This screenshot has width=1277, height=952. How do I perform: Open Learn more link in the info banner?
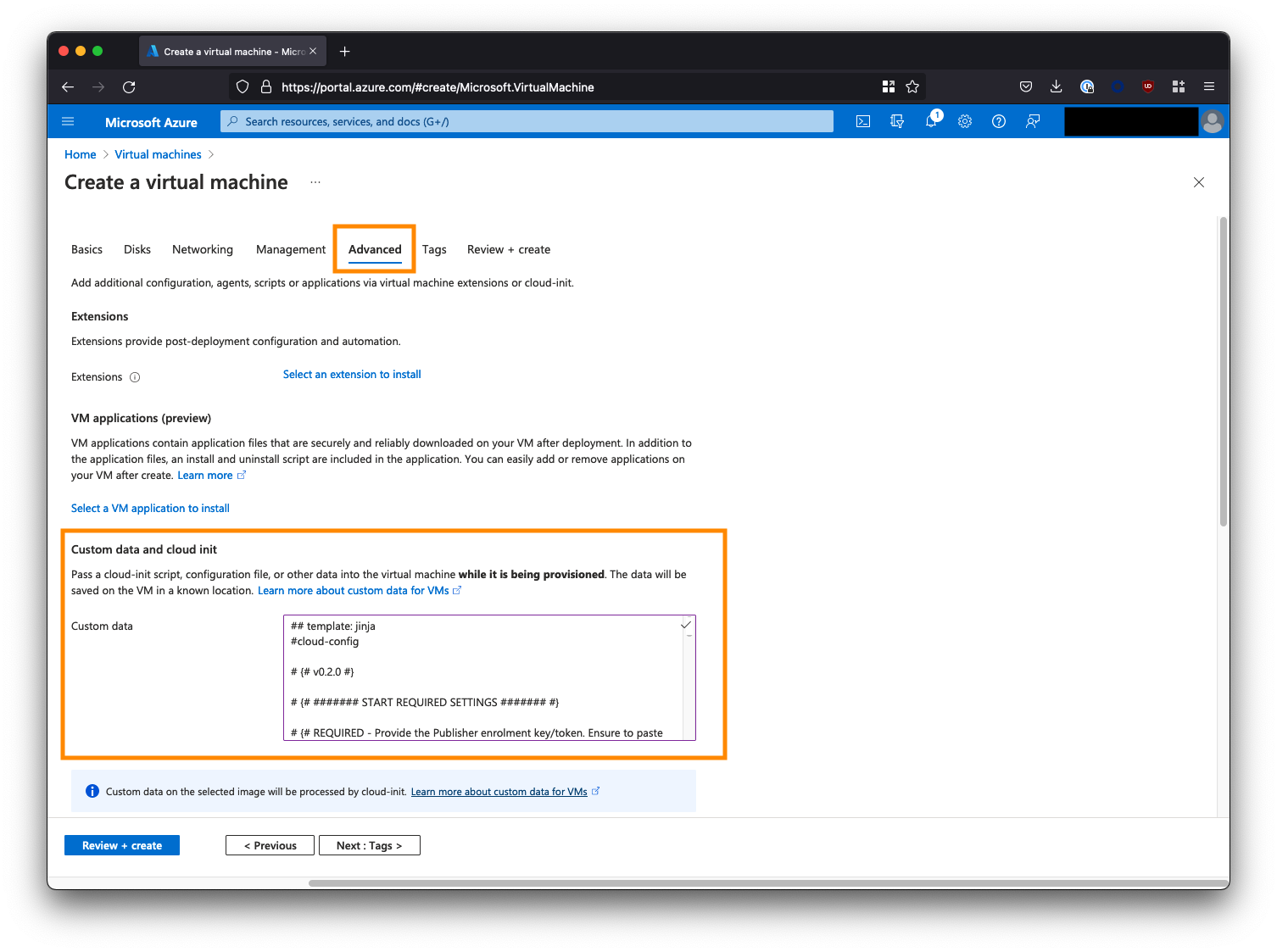tap(505, 792)
